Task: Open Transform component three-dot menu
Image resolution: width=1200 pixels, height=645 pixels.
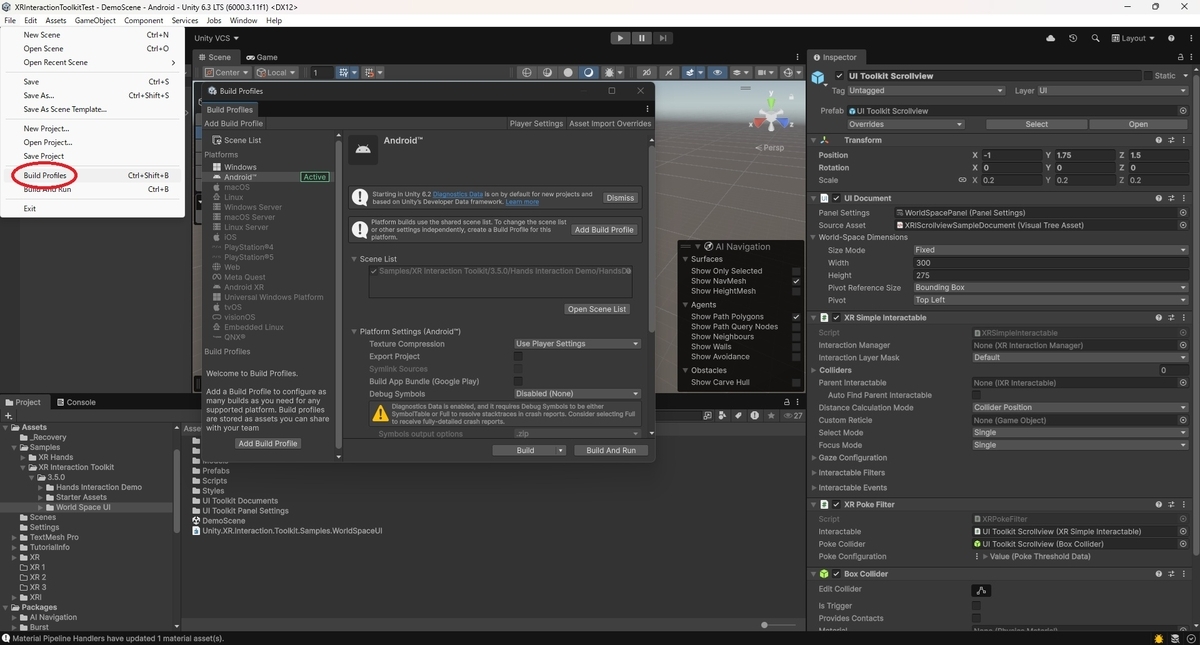Action: [1184, 140]
